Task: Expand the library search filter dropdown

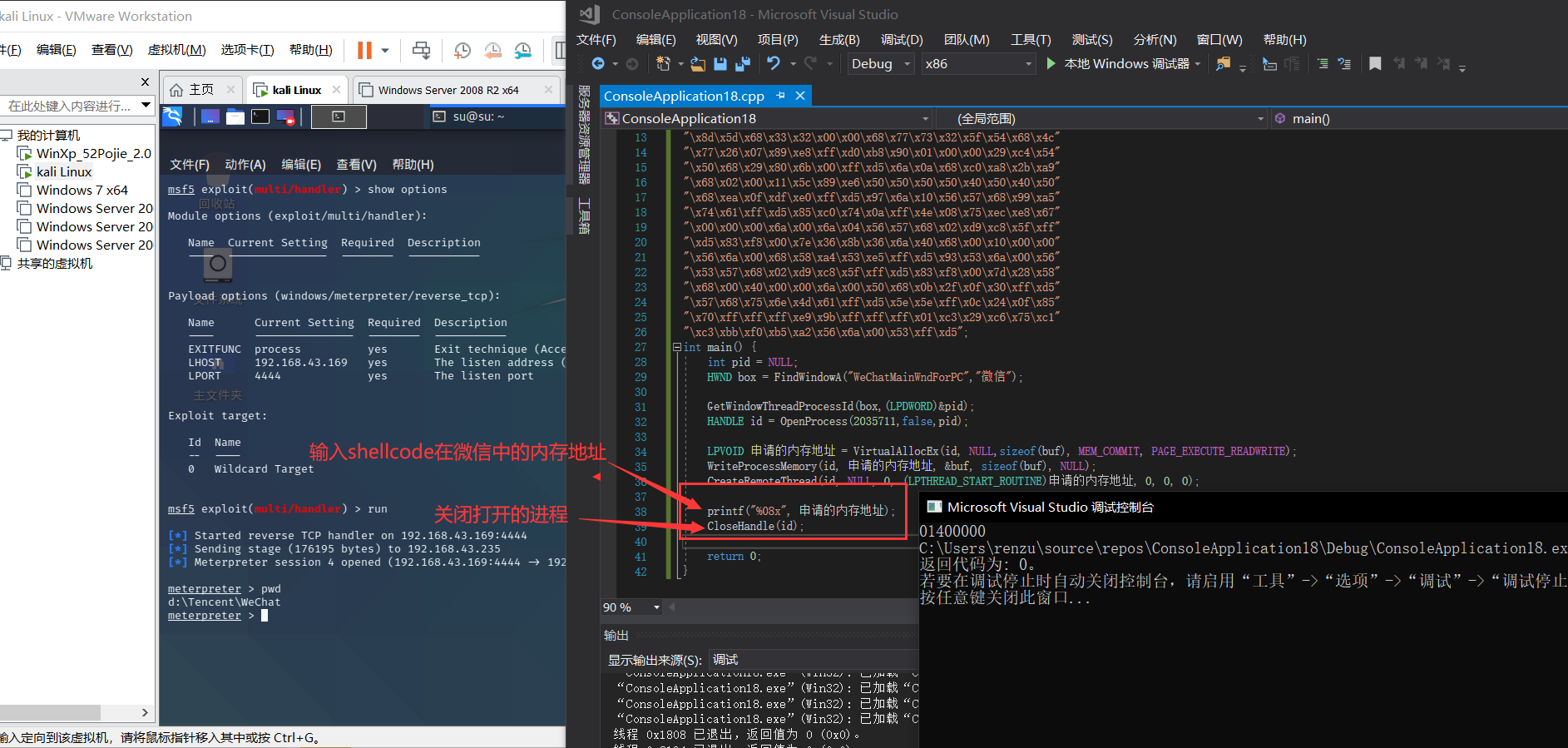Action: pos(146,106)
